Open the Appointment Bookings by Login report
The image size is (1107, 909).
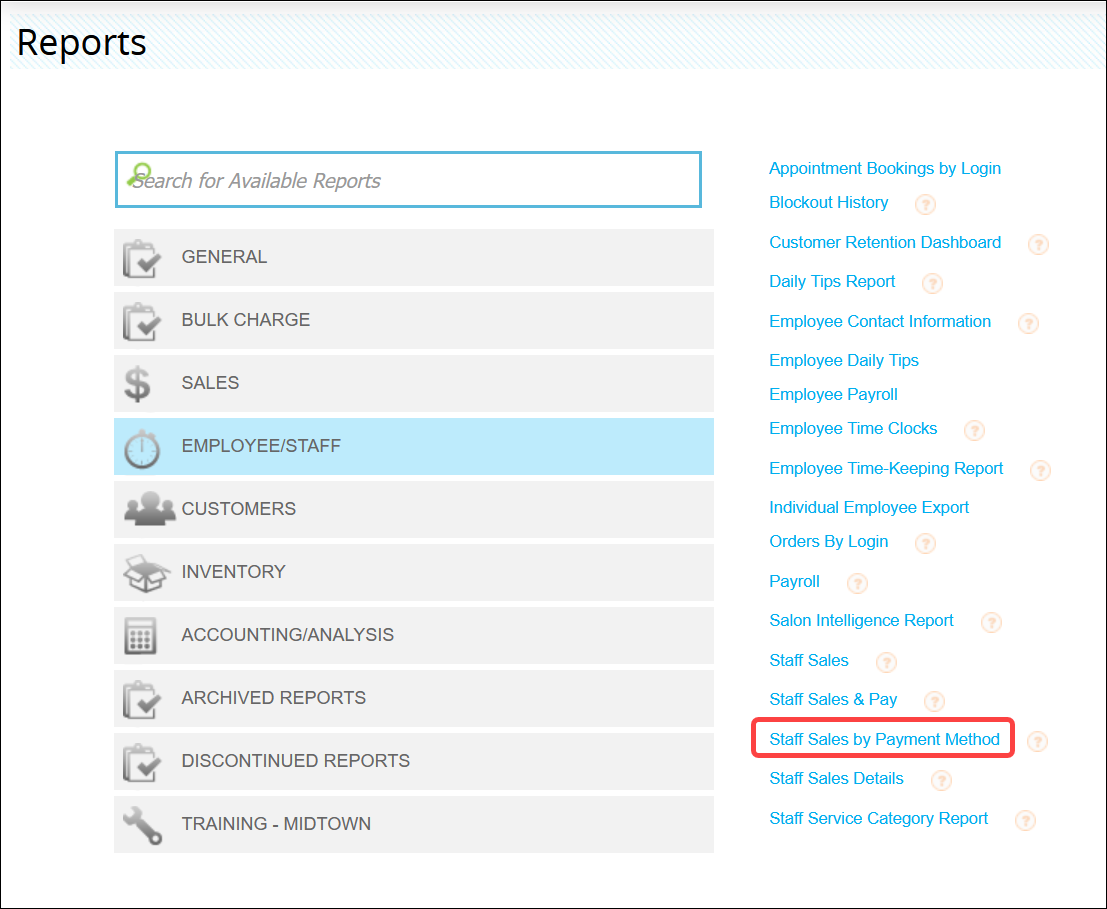coord(884,168)
